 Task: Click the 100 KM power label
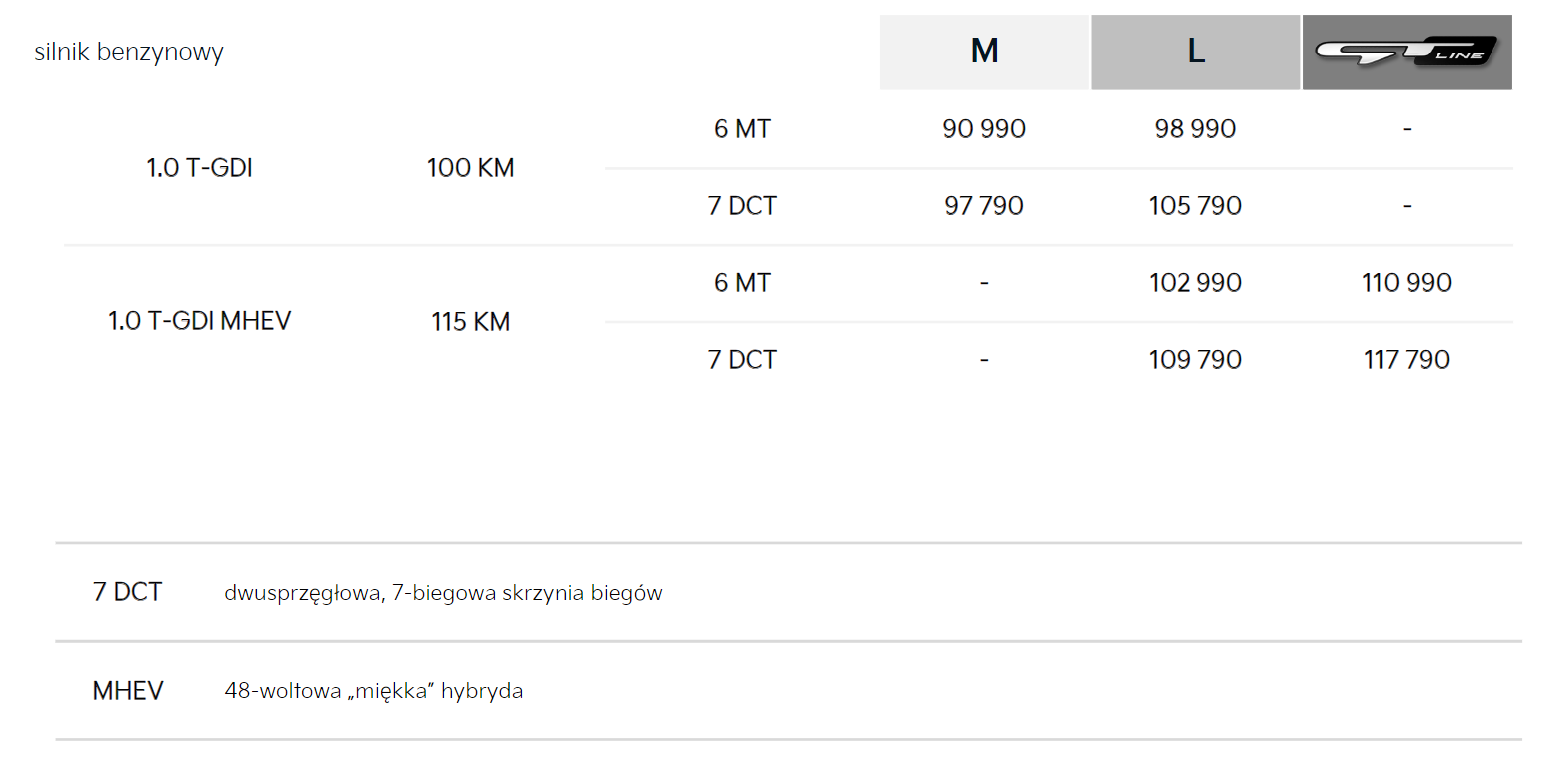470,168
